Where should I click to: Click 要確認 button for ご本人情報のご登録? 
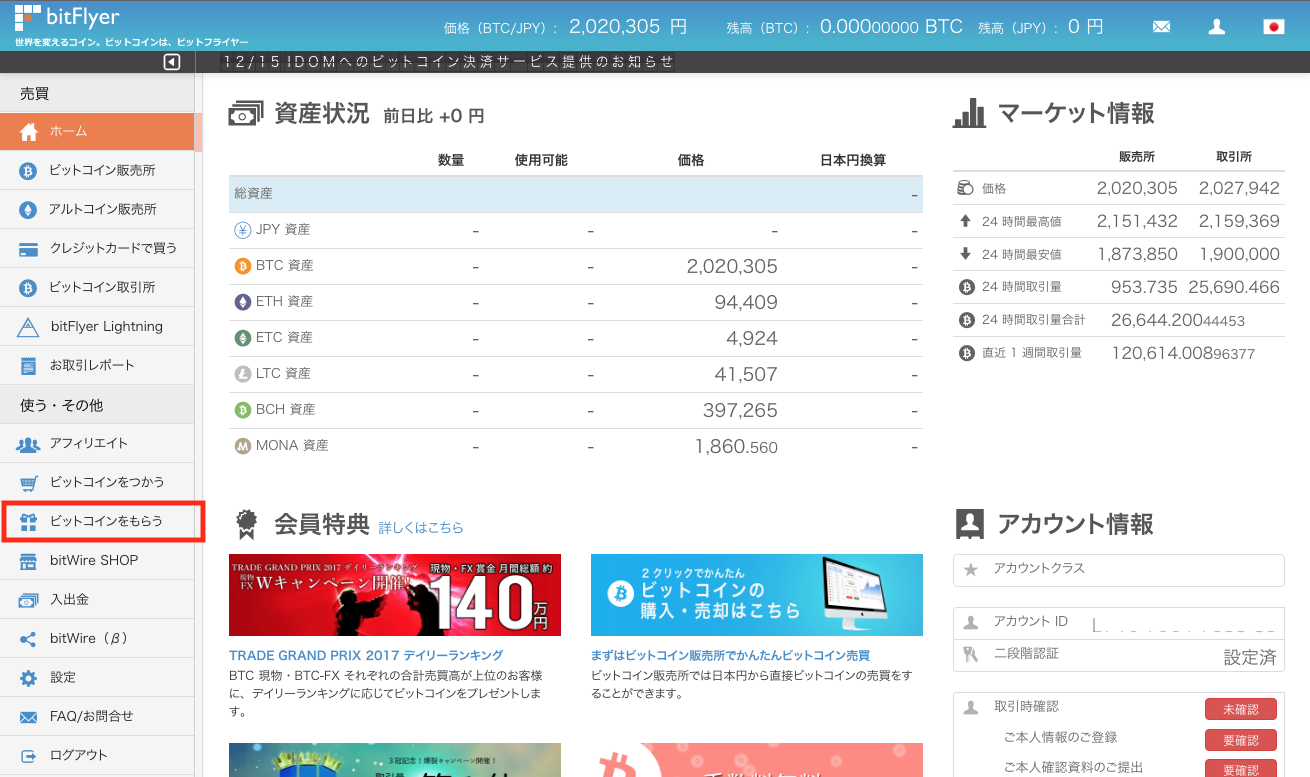pyautogui.click(x=1241, y=741)
